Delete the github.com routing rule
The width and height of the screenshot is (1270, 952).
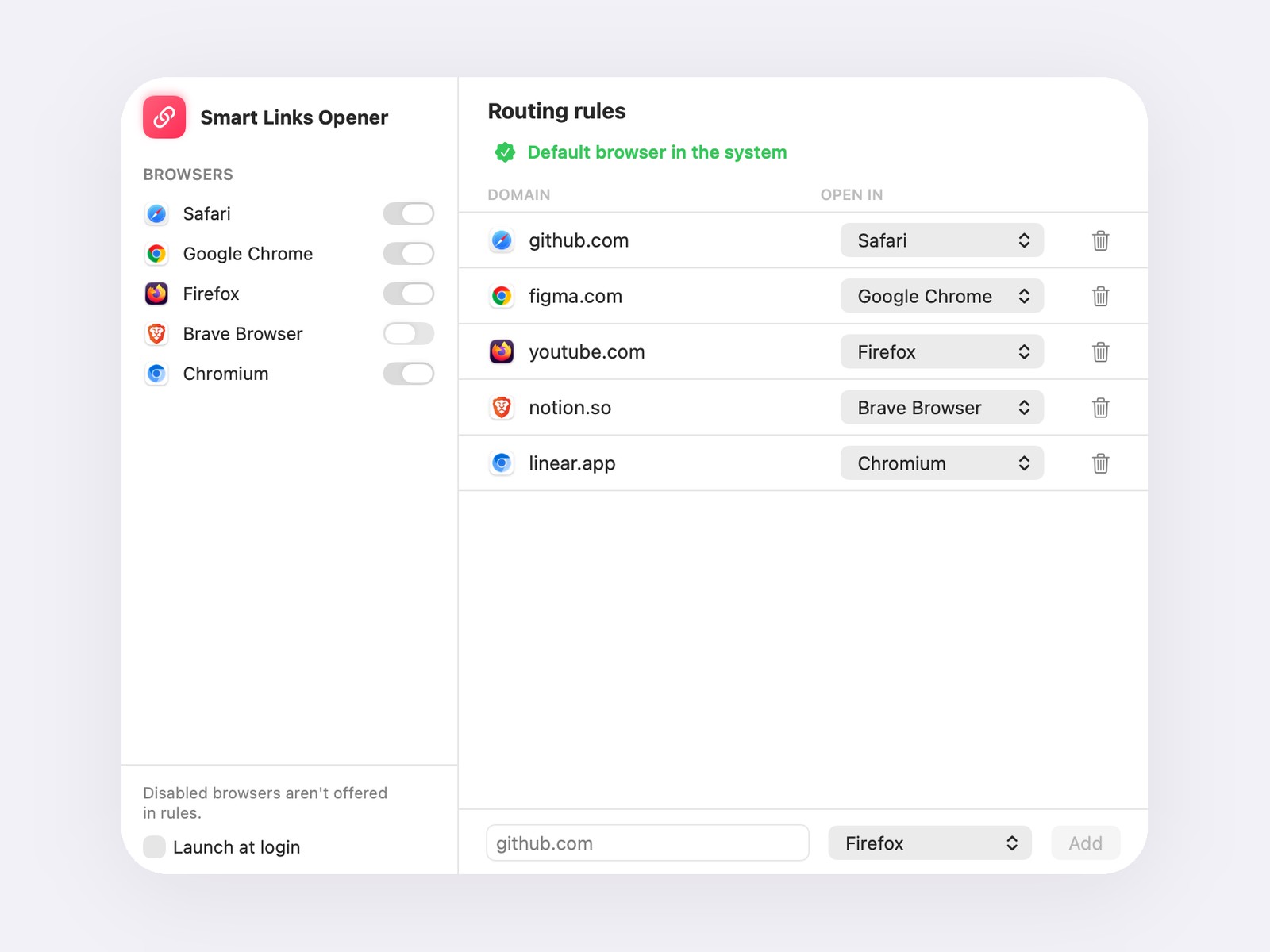[1100, 240]
